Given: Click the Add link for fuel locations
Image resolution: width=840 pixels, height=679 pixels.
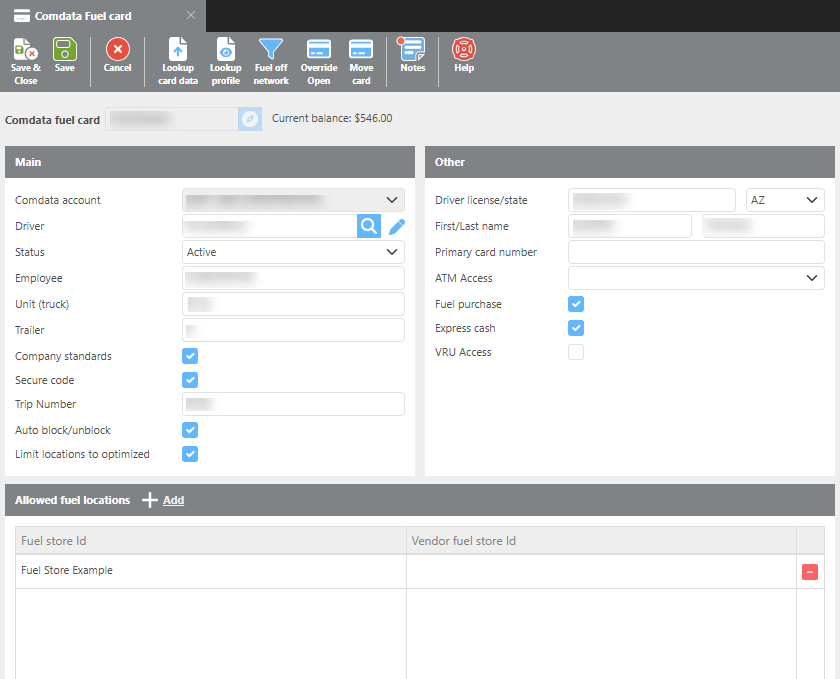Looking at the screenshot, I should click(x=173, y=500).
